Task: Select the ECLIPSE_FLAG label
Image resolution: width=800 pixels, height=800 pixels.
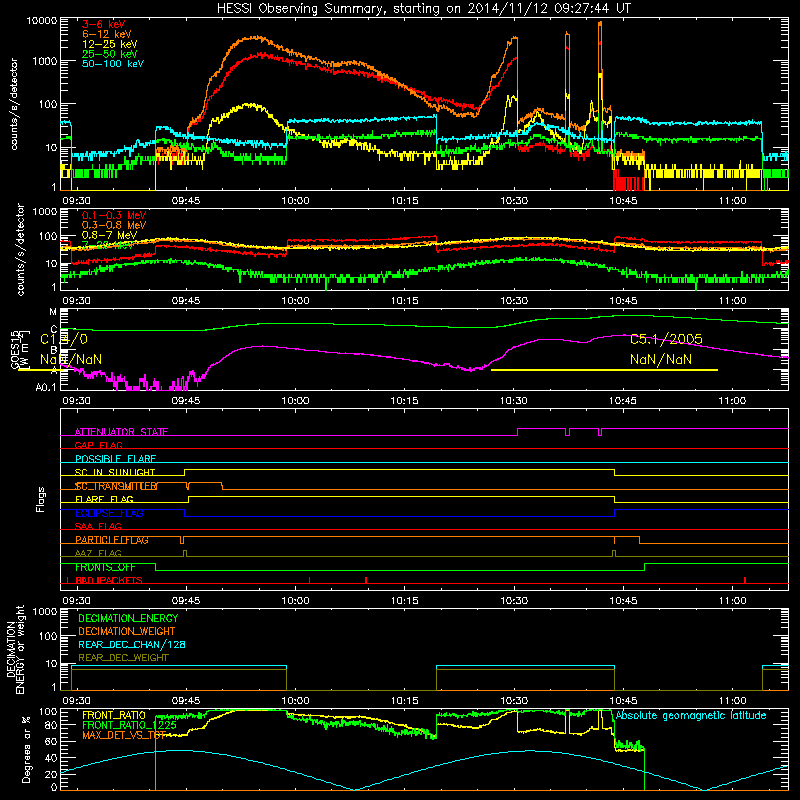Action: point(109,513)
